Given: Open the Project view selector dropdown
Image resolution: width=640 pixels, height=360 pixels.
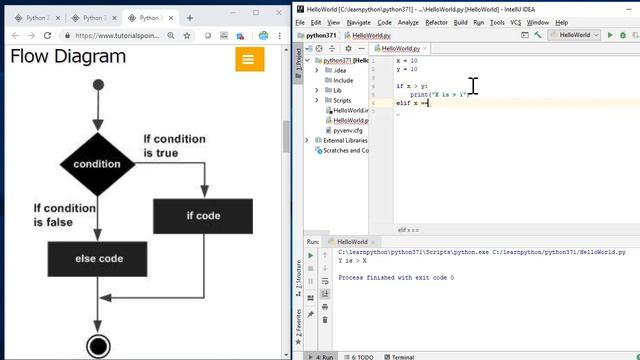Looking at the screenshot, I should (309, 49).
